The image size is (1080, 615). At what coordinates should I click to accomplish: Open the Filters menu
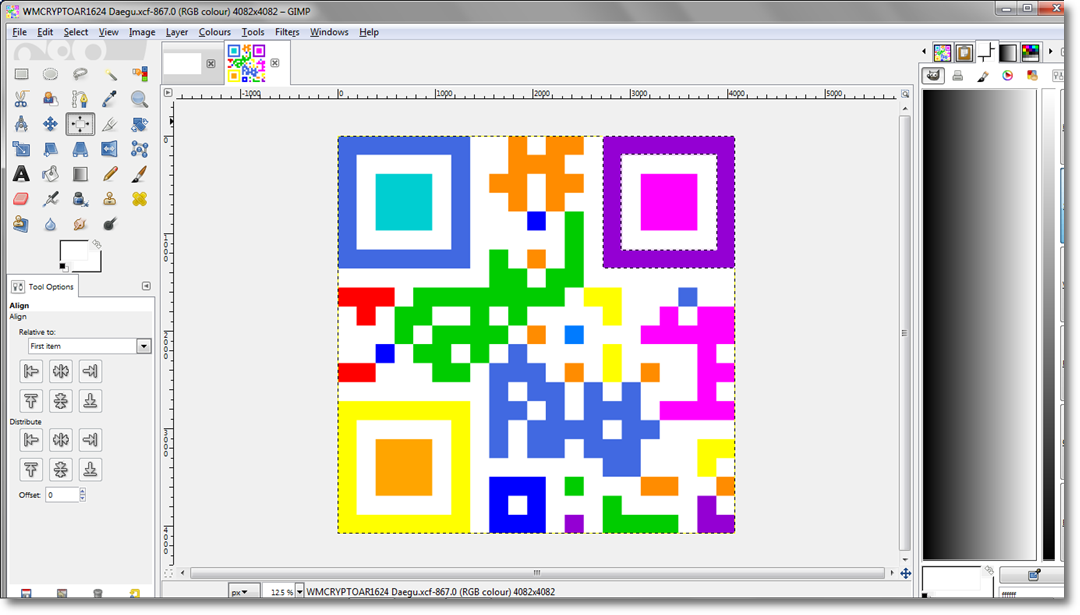287,32
